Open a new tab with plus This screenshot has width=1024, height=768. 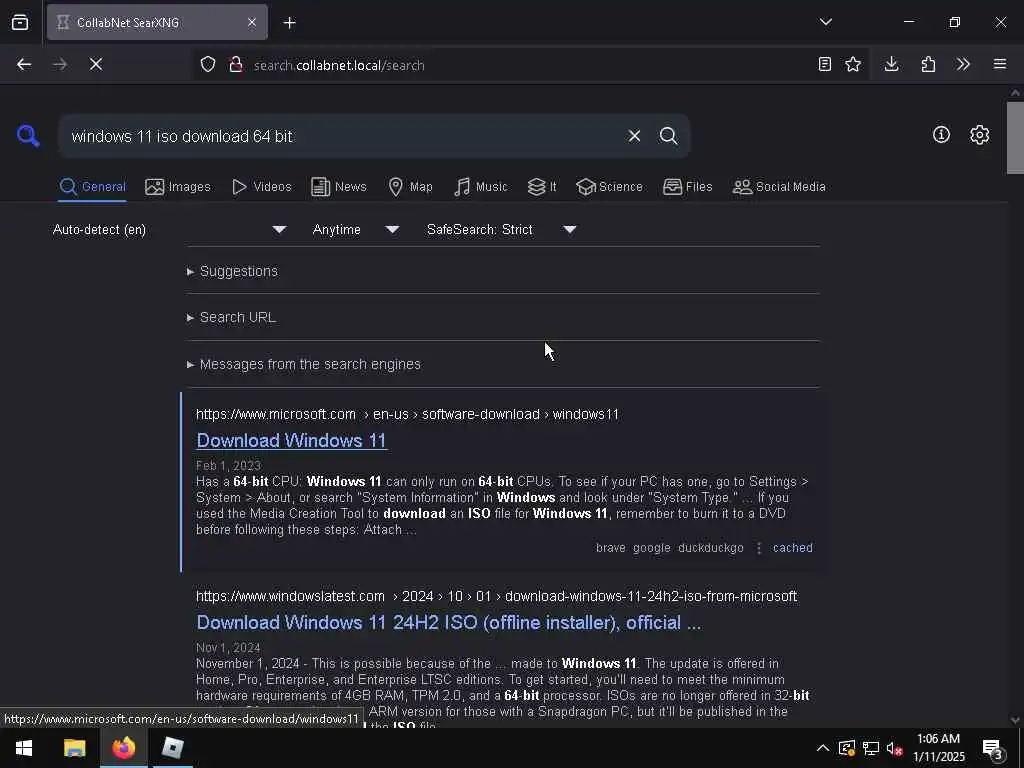click(289, 23)
